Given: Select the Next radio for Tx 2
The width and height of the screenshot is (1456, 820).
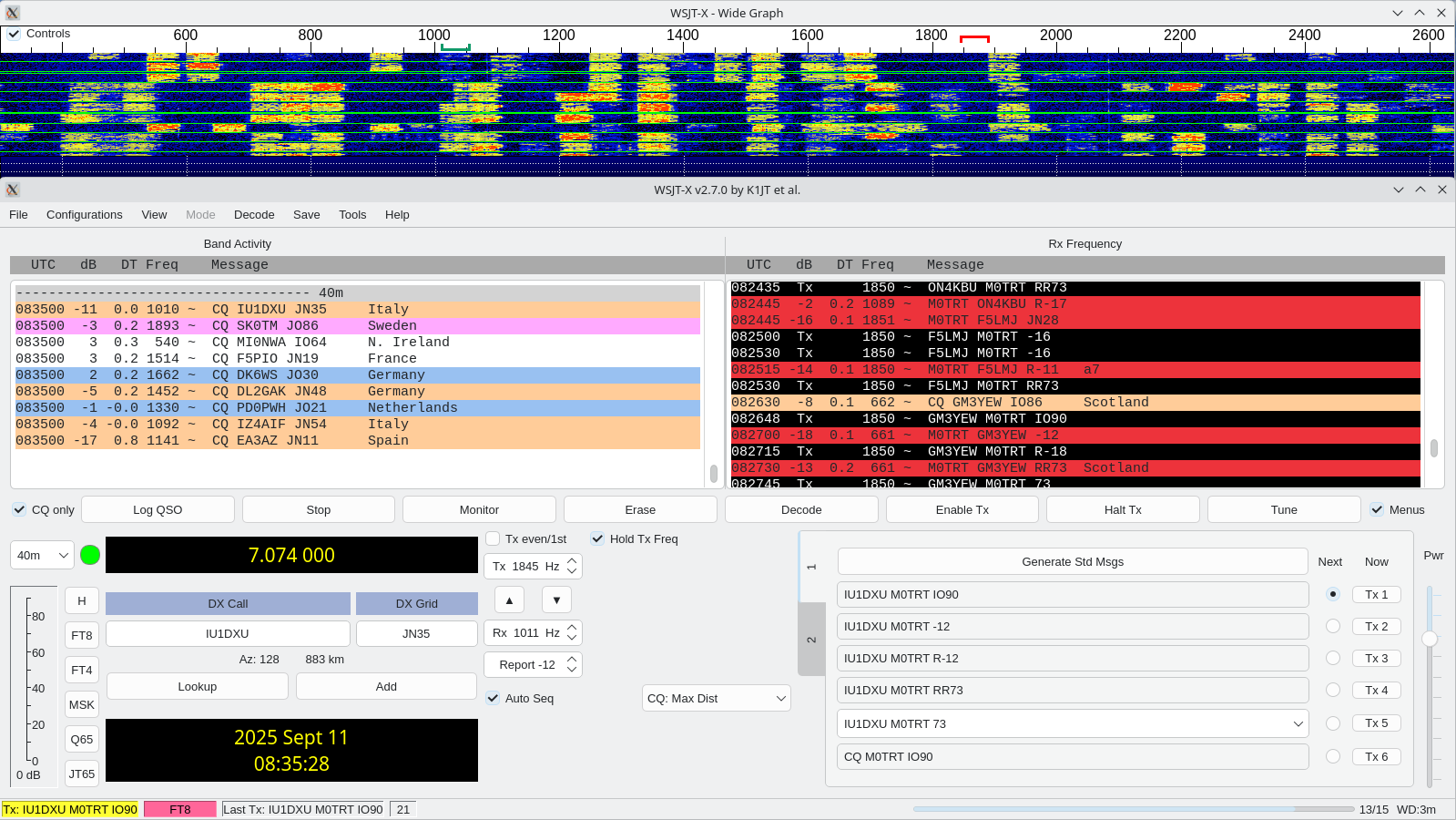Looking at the screenshot, I should pos(1333,626).
